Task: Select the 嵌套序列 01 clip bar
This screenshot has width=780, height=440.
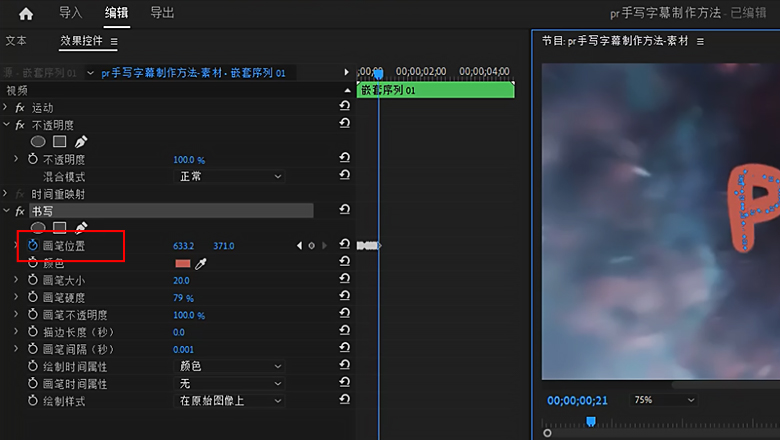Action: (x=436, y=90)
